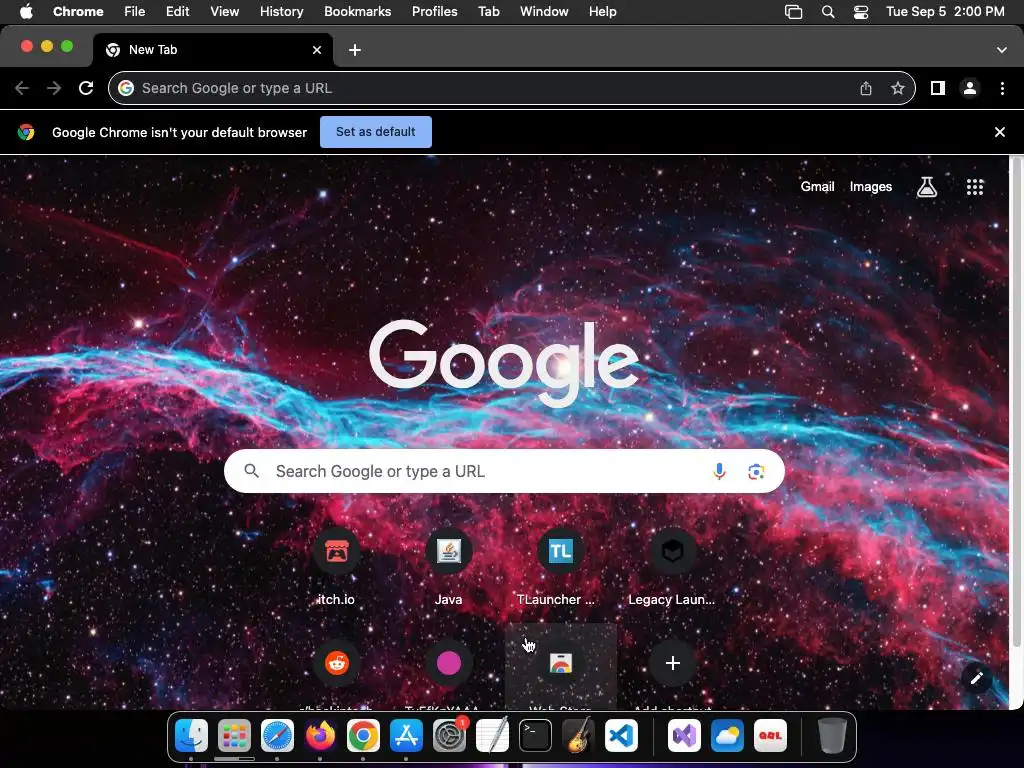Open the side panel icon

(938, 88)
